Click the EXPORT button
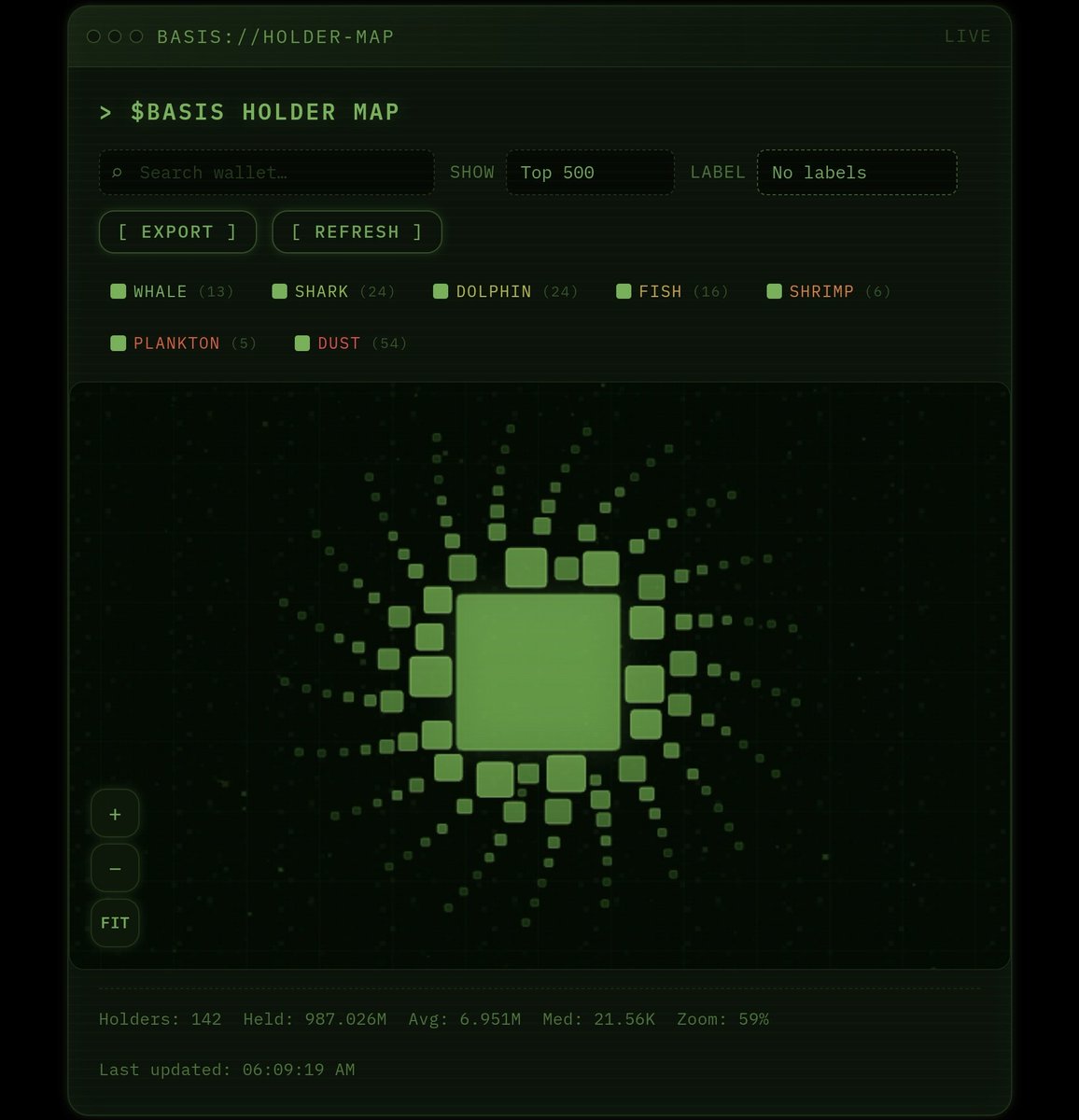Viewport: 1079px width, 1120px height. (x=177, y=231)
